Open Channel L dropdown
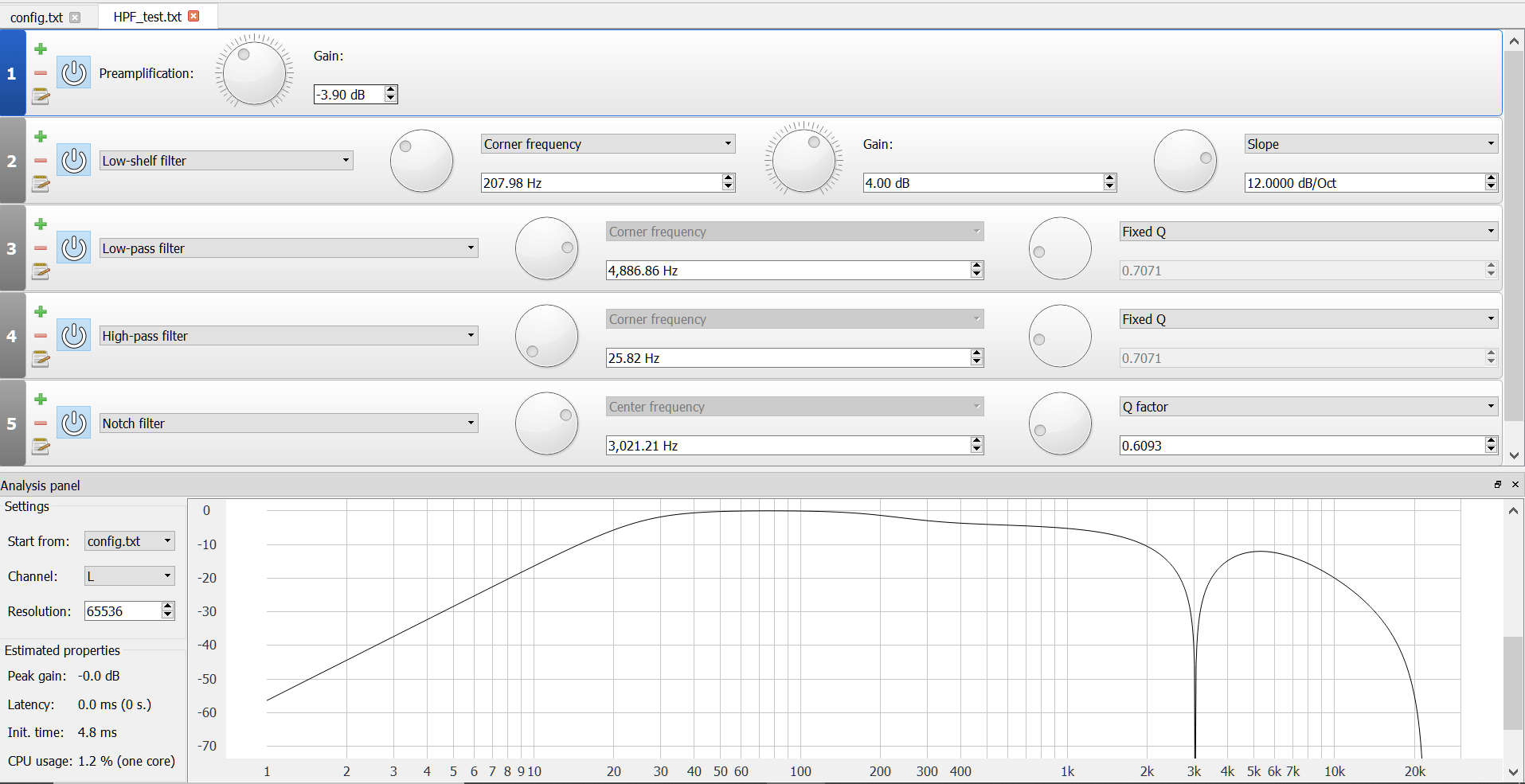 (130, 576)
